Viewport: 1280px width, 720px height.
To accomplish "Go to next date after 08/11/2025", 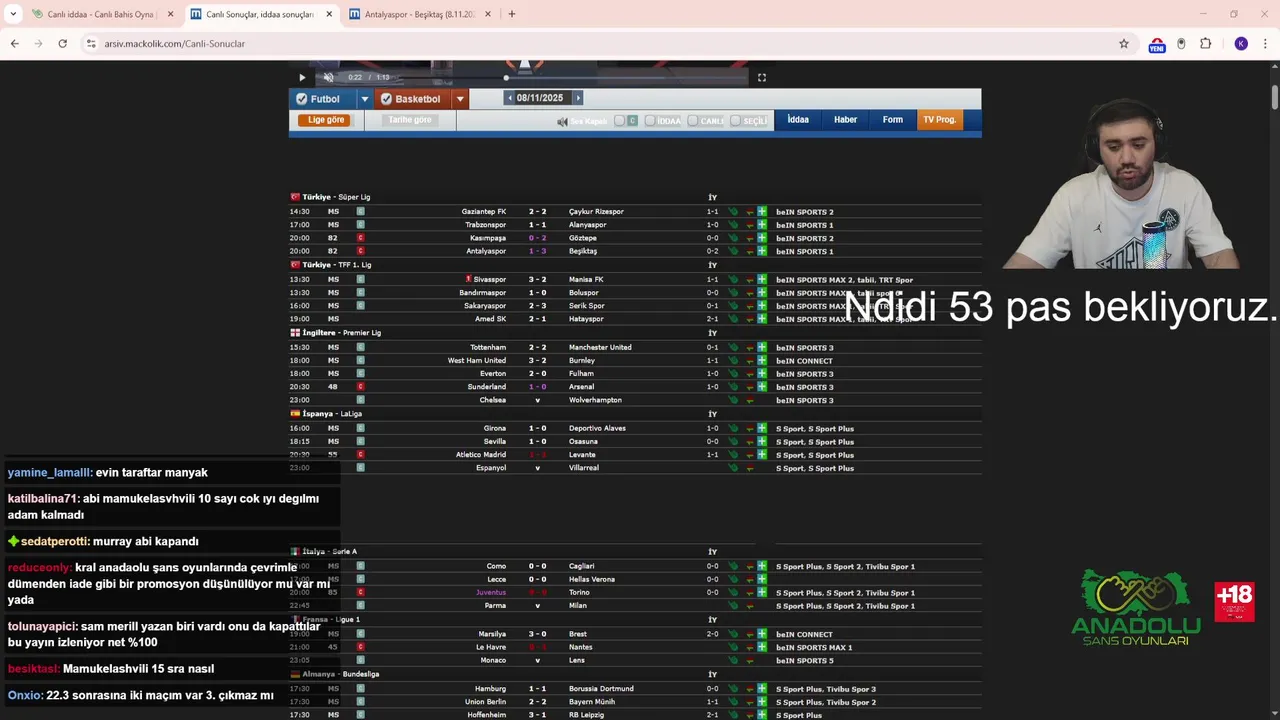I will click(577, 98).
